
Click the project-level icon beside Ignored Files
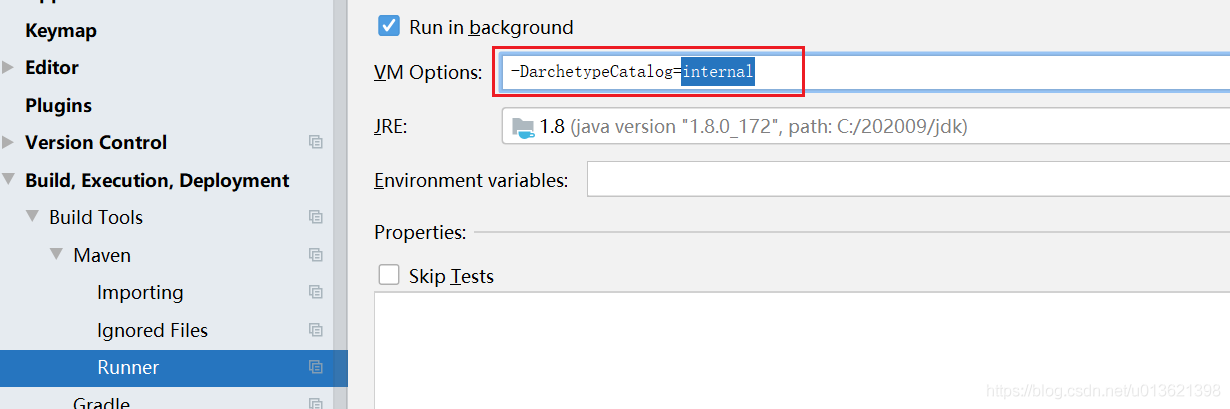pyautogui.click(x=316, y=330)
